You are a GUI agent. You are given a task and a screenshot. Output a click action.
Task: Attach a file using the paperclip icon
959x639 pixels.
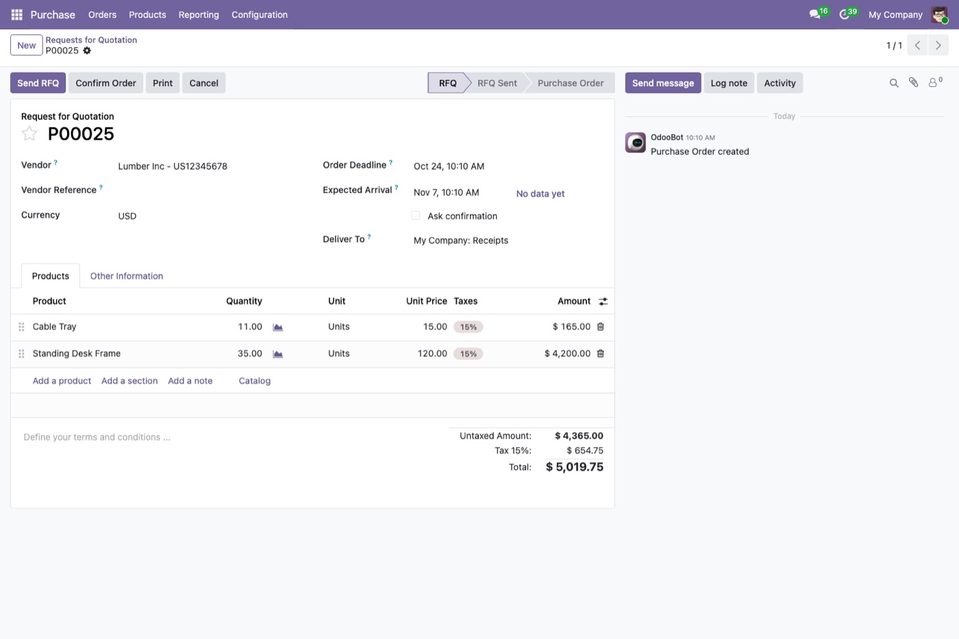point(913,83)
